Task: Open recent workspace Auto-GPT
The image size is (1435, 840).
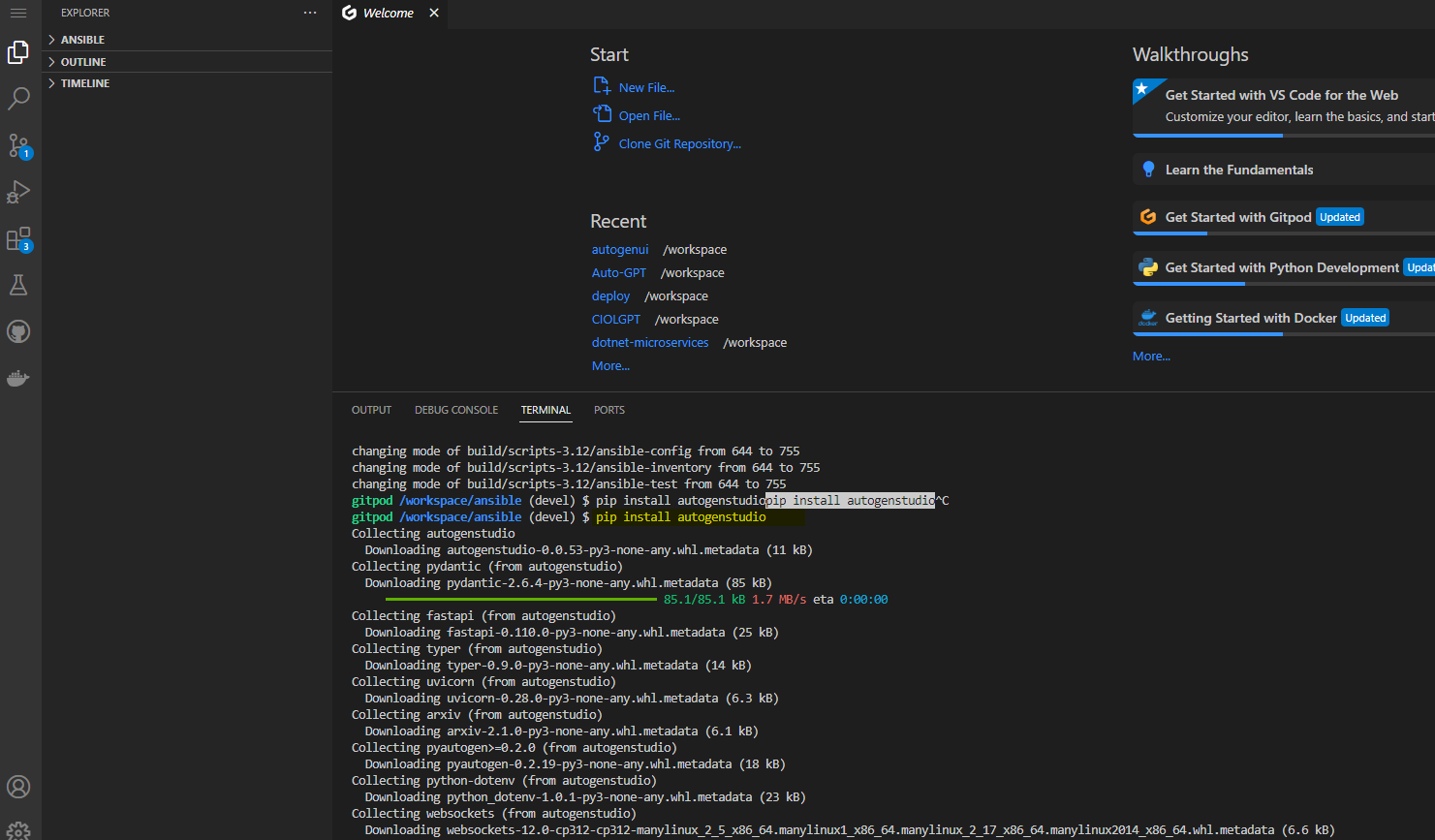Action: coord(618,272)
